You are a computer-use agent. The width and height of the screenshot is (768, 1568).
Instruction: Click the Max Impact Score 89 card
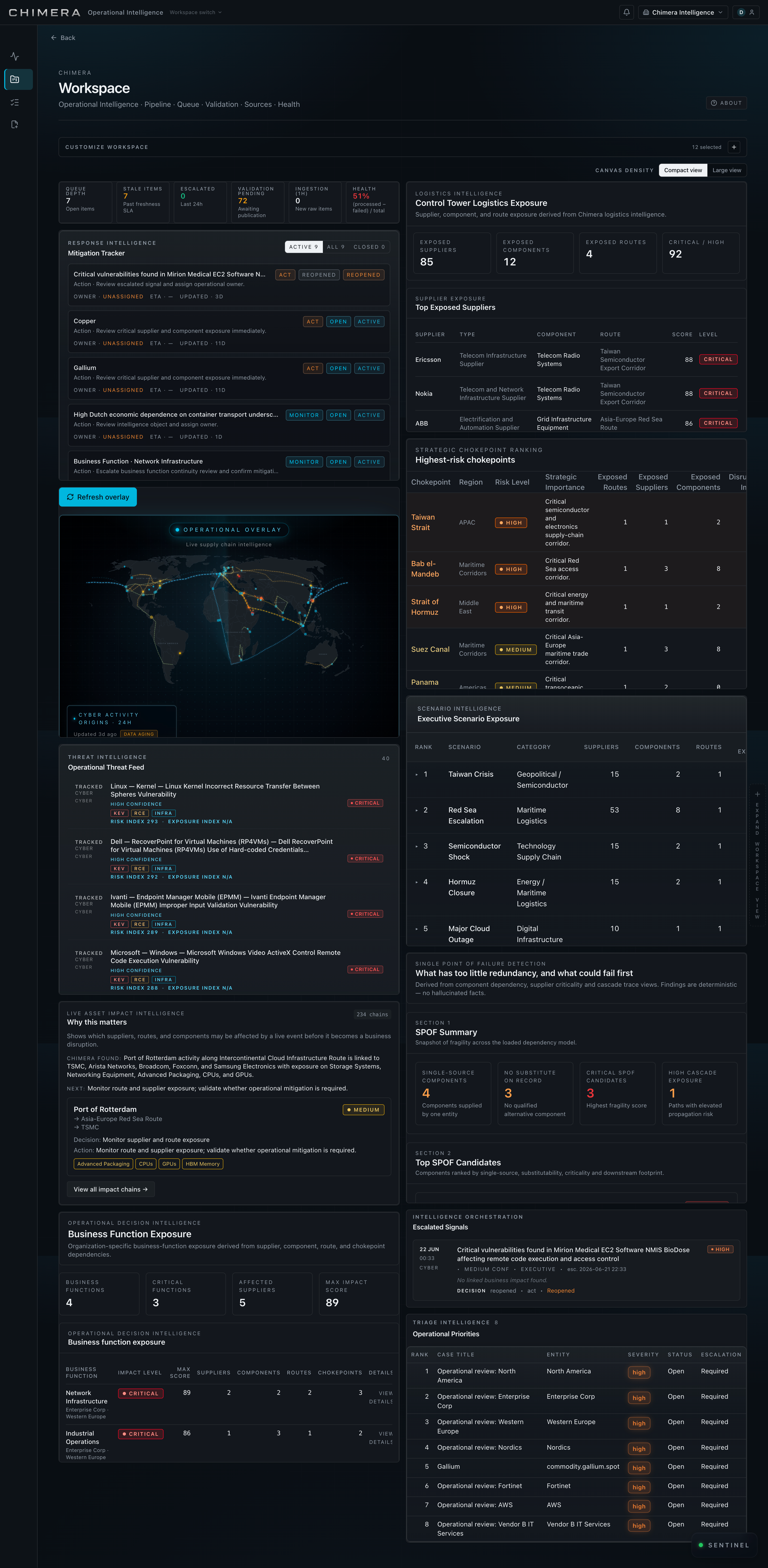click(x=358, y=1294)
